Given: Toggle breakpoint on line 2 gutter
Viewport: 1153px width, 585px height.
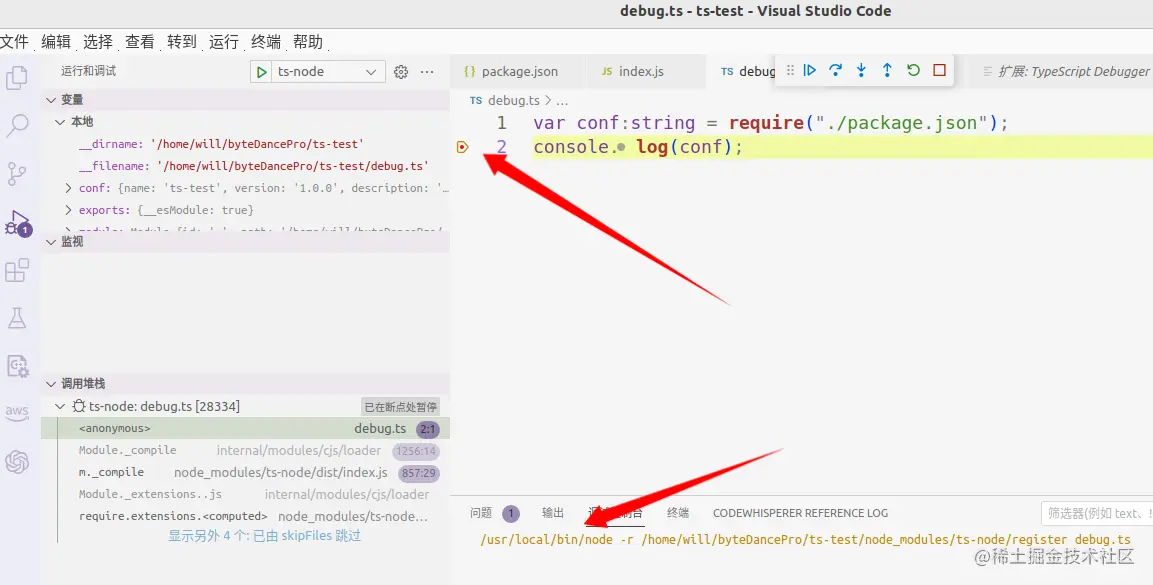Looking at the screenshot, I should (463, 147).
